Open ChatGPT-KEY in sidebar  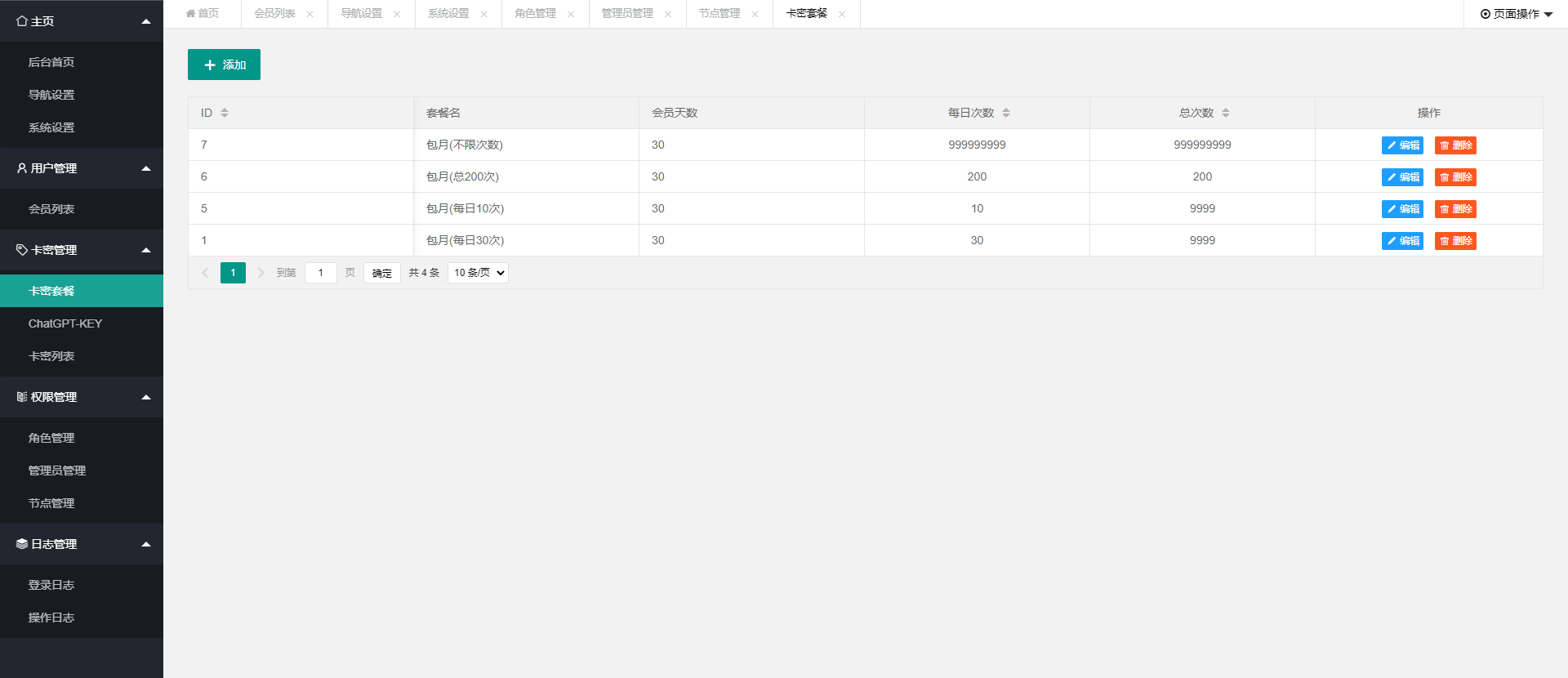tap(65, 323)
